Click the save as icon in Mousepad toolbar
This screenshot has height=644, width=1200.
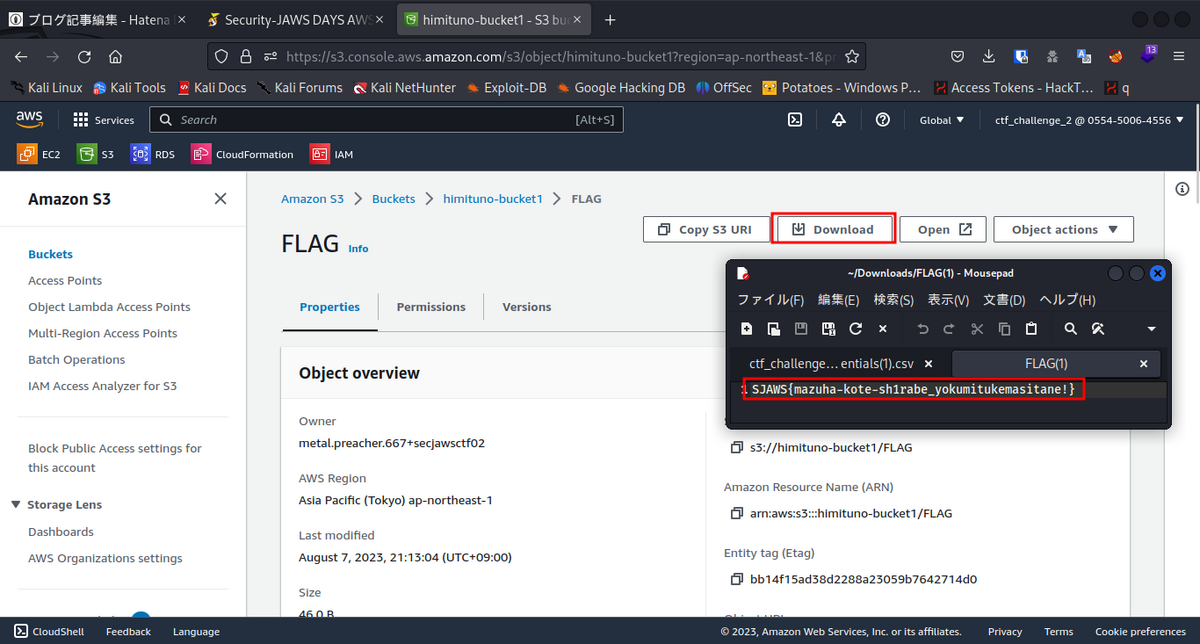pyautogui.click(x=828, y=328)
